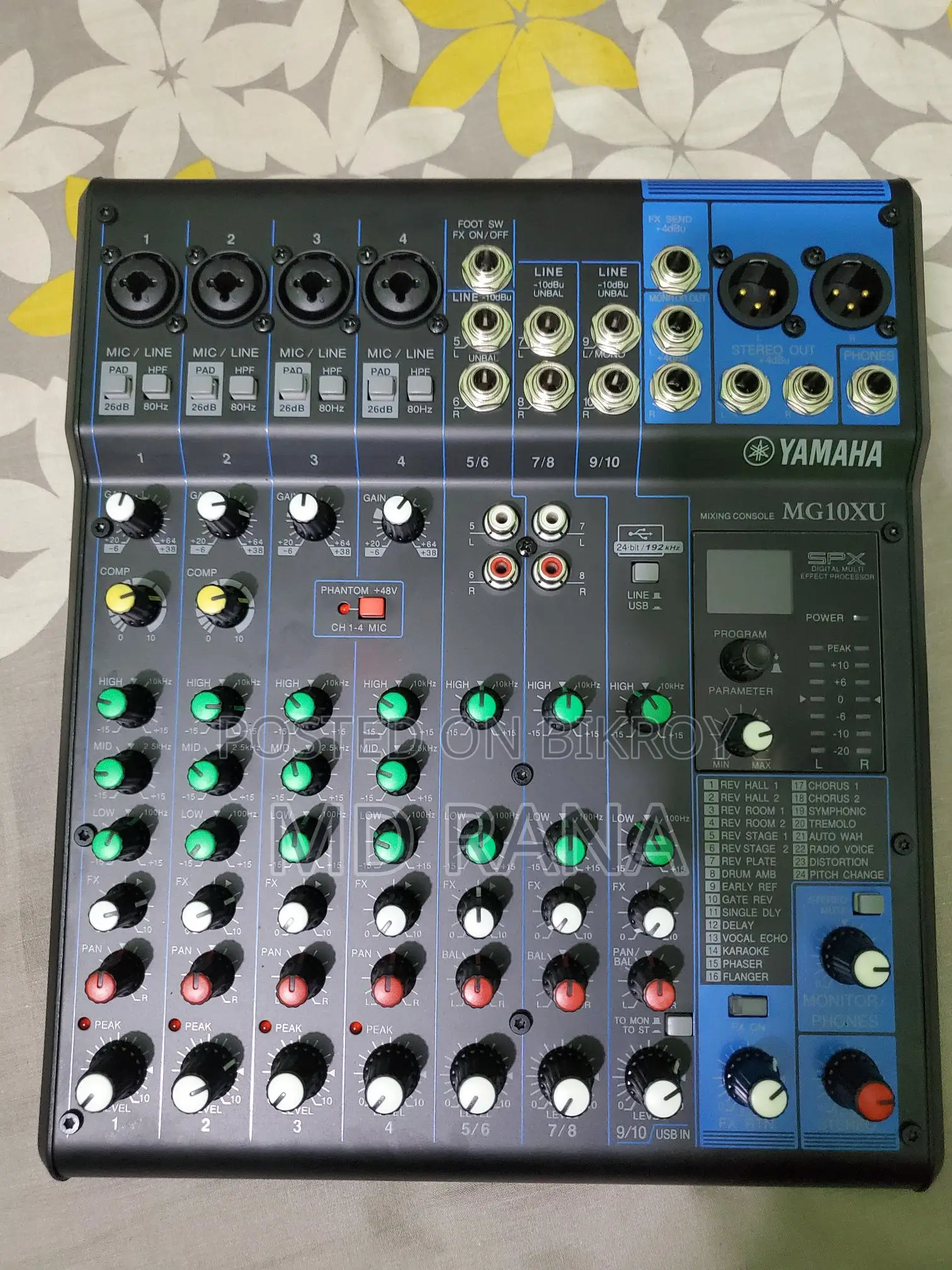Click the '1 REV HALL 1' program label
The image size is (952, 1270).
click(x=742, y=786)
